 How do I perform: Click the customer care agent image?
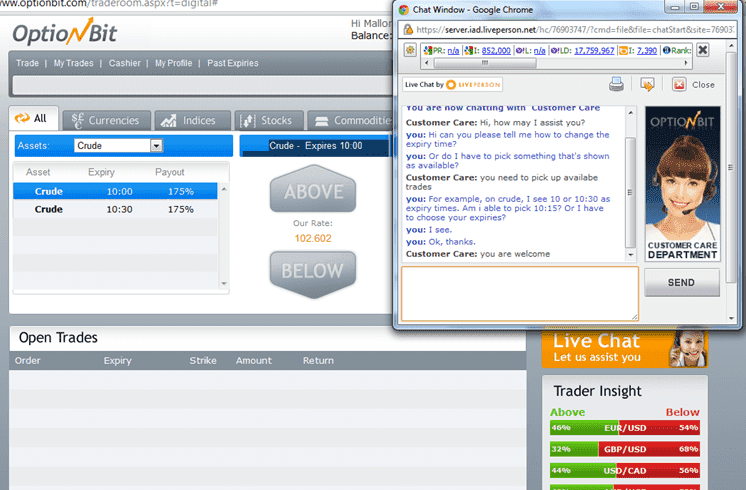(x=683, y=184)
